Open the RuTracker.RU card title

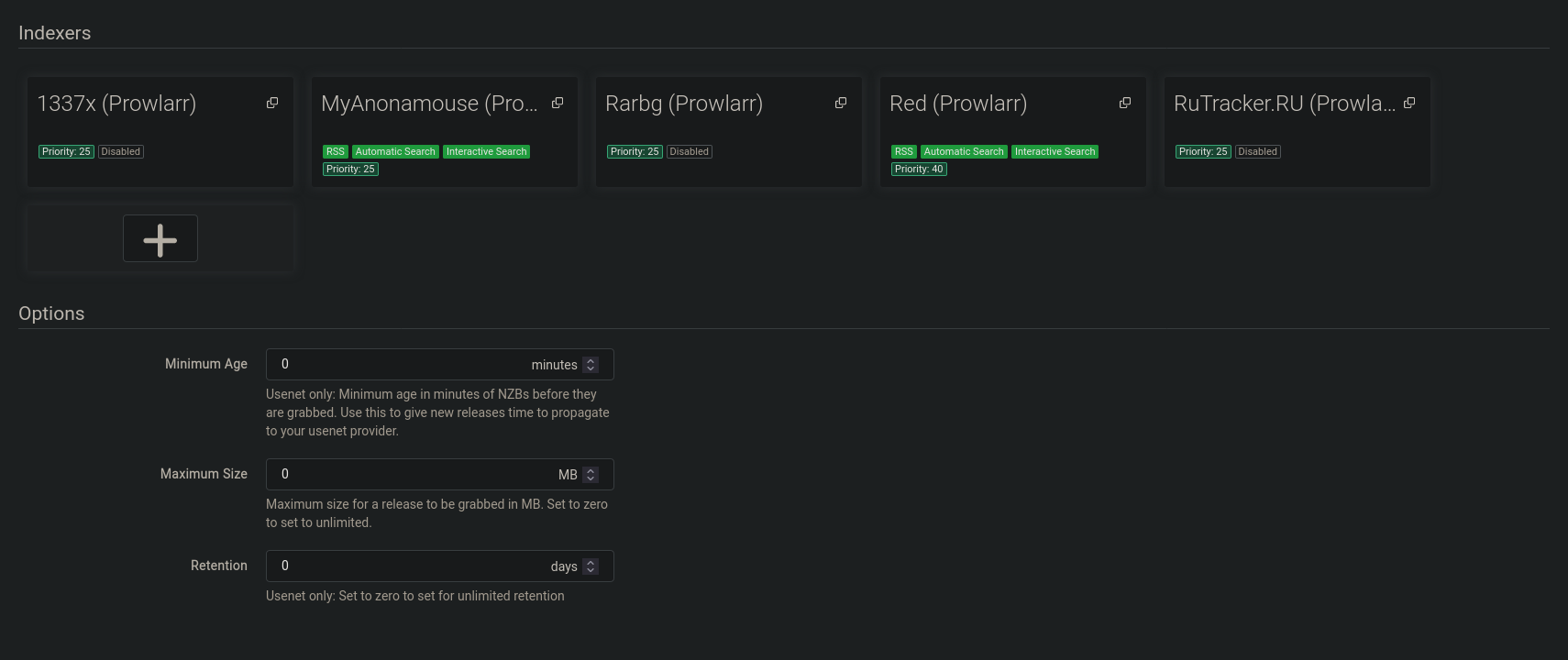click(x=1285, y=104)
